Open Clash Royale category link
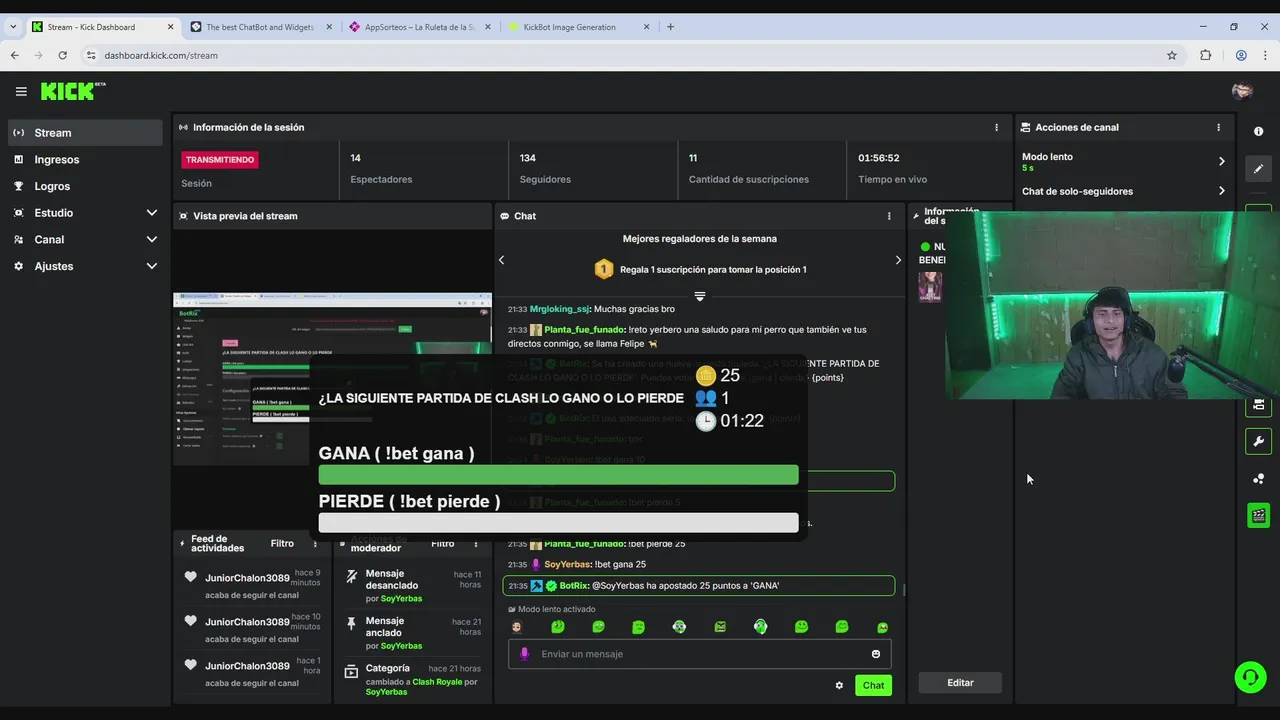 tap(437, 682)
